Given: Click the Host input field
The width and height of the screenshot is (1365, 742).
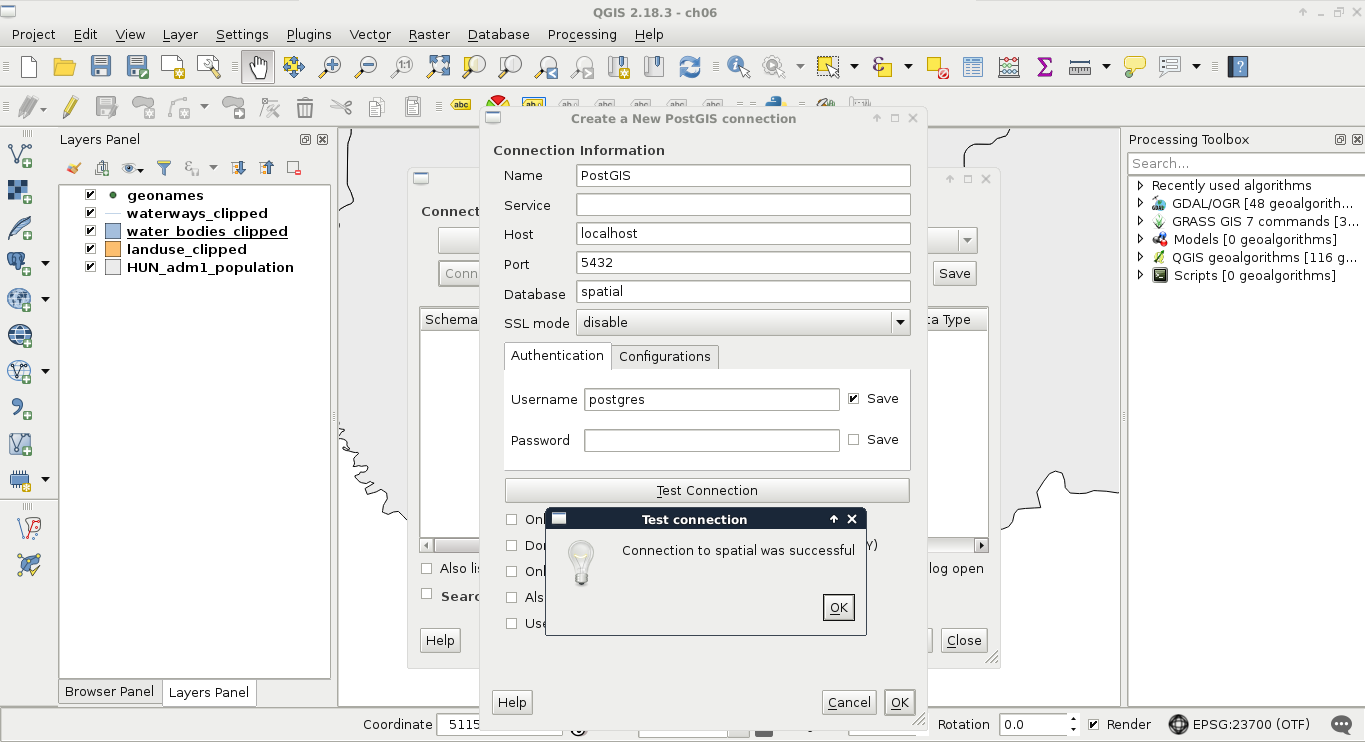Looking at the screenshot, I should click(x=743, y=234).
